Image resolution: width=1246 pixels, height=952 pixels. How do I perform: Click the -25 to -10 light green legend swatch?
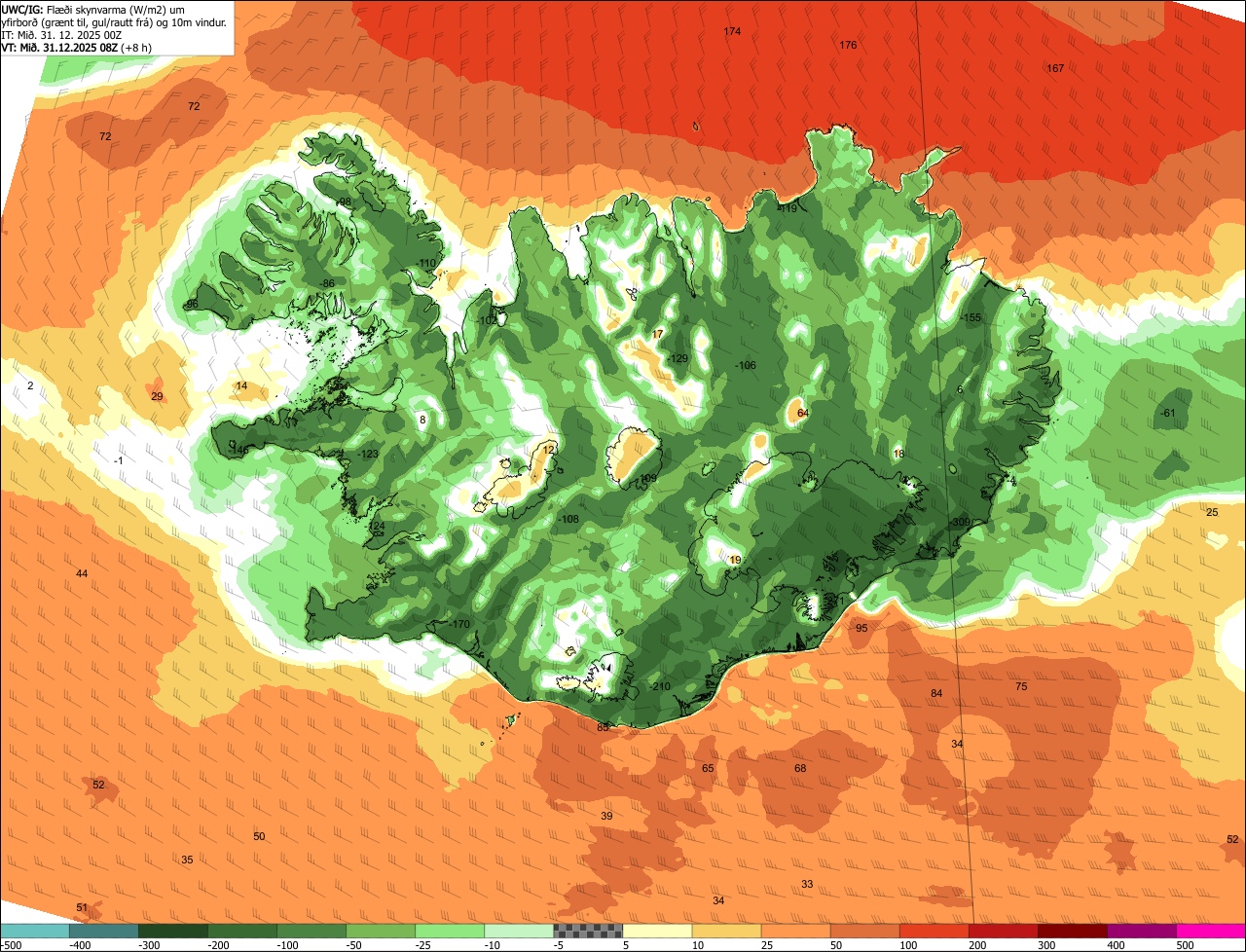tap(449, 931)
